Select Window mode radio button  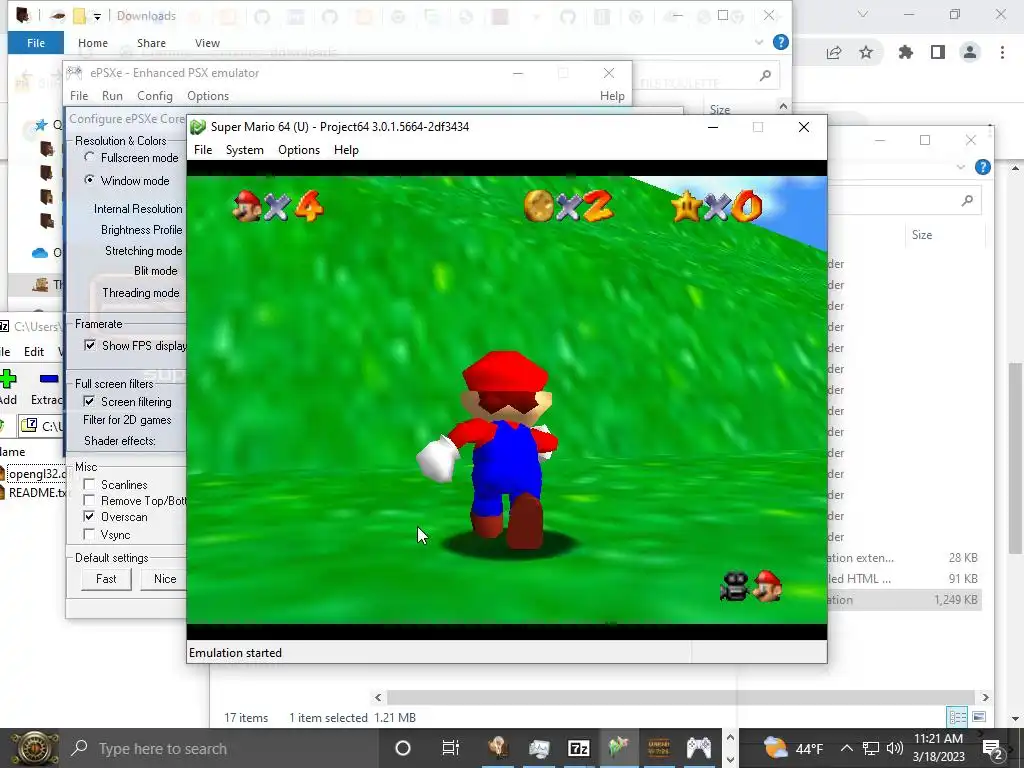(89, 180)
